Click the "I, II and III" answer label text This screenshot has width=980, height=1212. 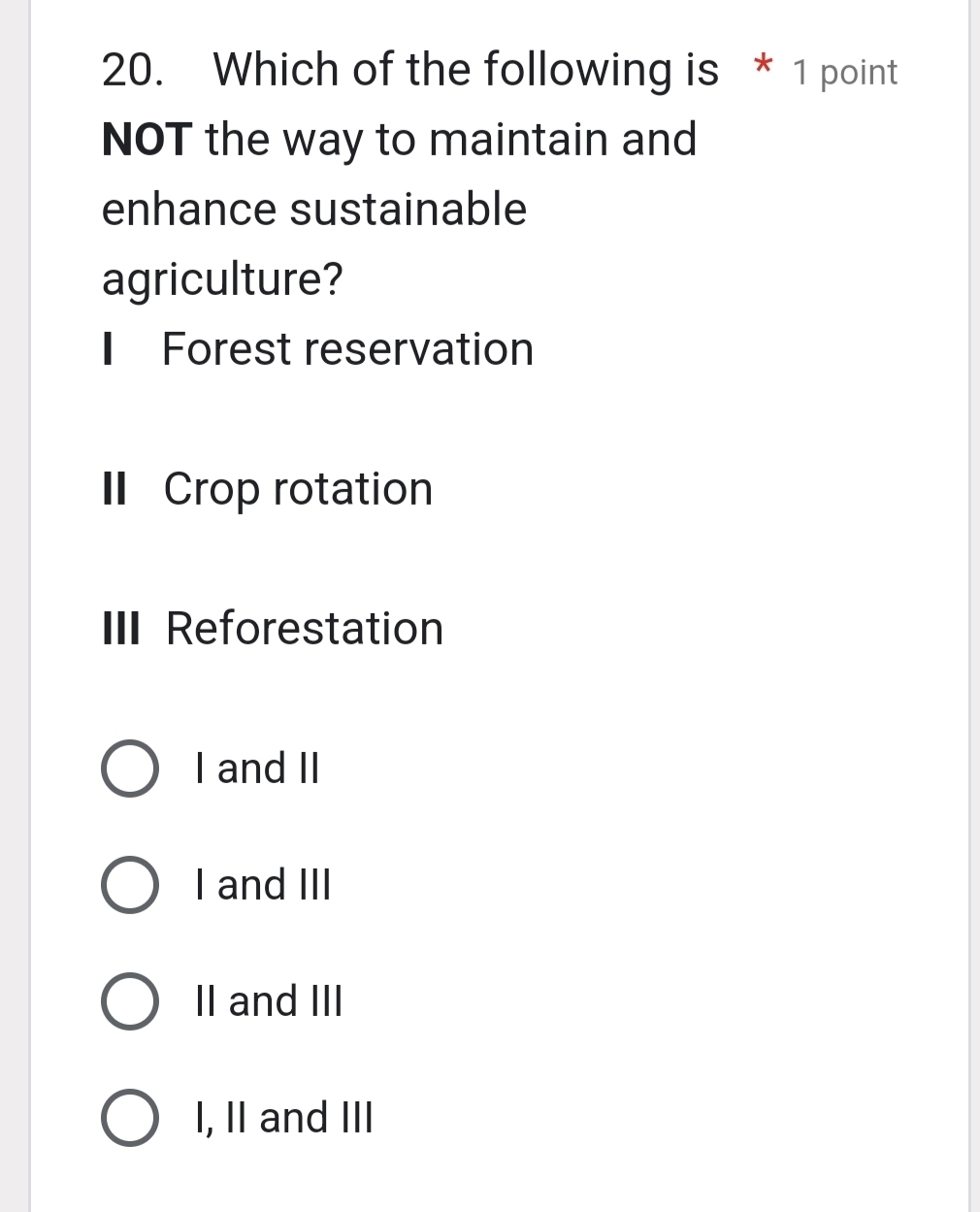click(x=282, y=1117)
